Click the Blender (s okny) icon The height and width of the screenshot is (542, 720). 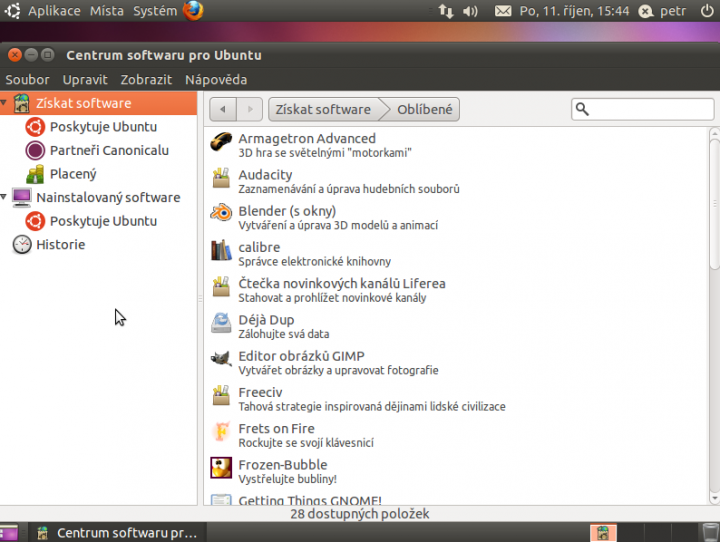pos(221,213)
